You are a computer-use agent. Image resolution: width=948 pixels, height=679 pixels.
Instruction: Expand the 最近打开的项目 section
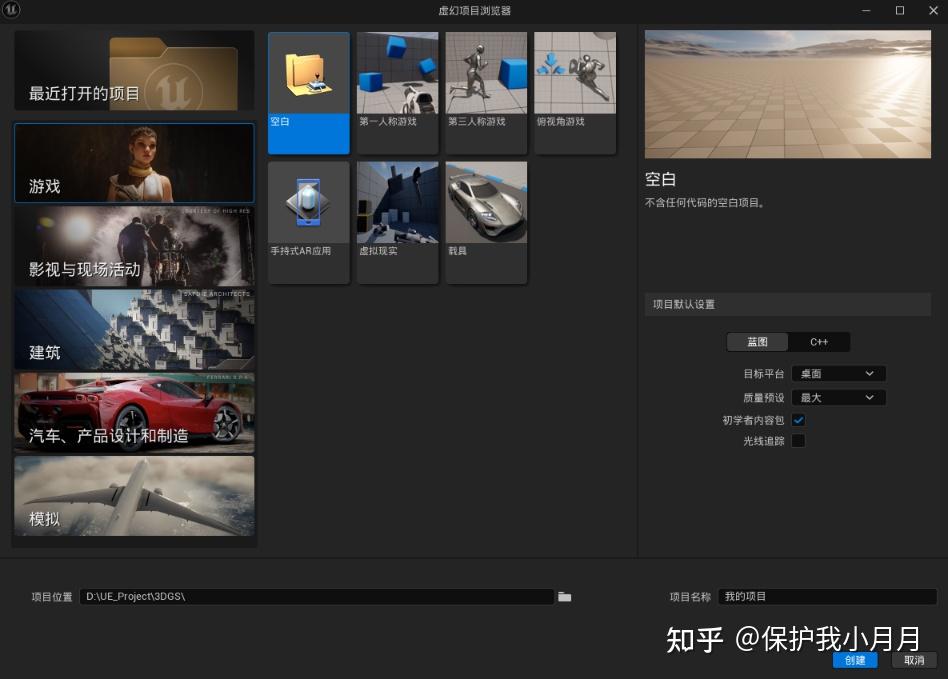[134, 70]
